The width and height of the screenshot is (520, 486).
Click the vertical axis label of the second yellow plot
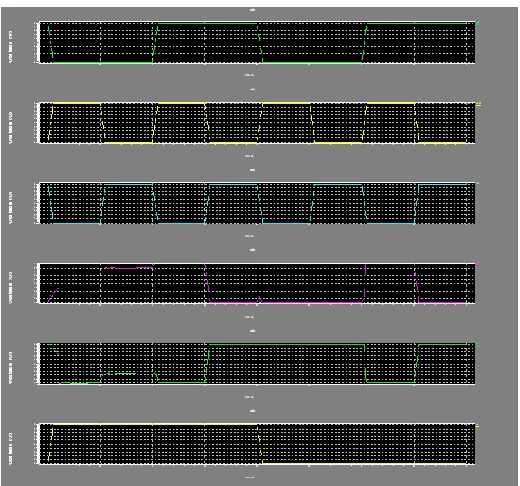[11, 128]
